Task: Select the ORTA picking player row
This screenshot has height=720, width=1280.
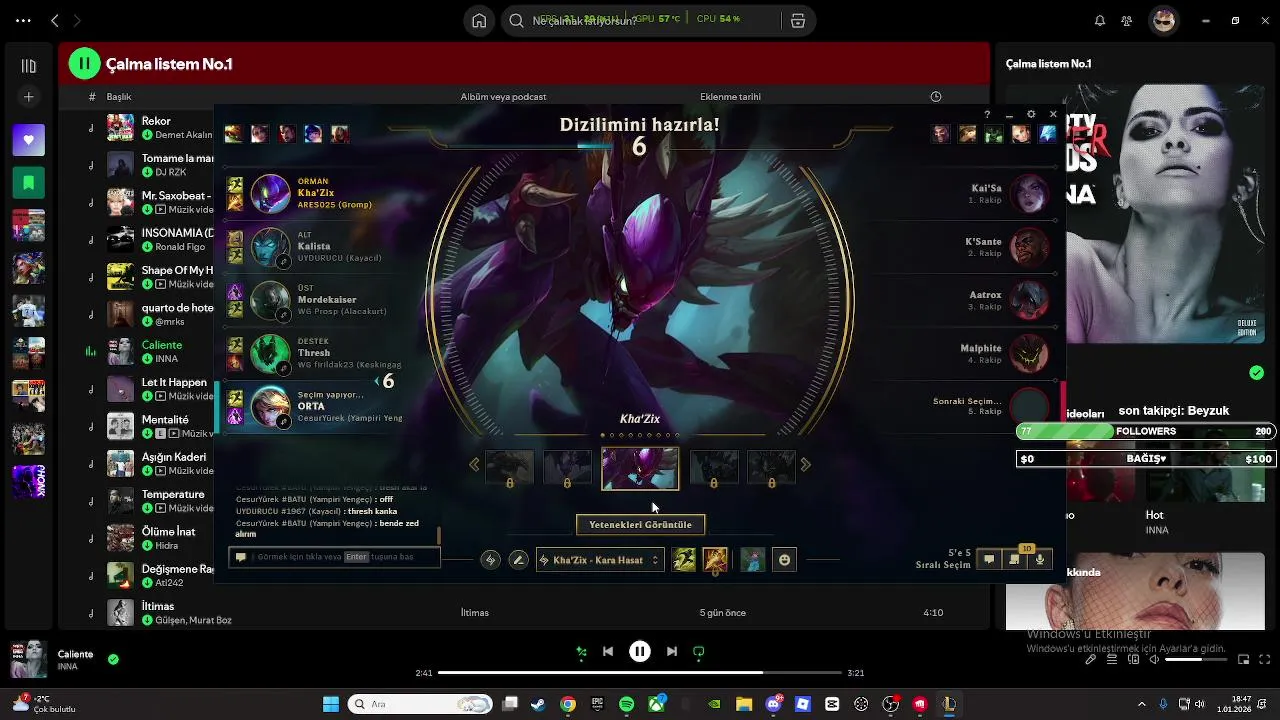Action: tap(316, 407)
